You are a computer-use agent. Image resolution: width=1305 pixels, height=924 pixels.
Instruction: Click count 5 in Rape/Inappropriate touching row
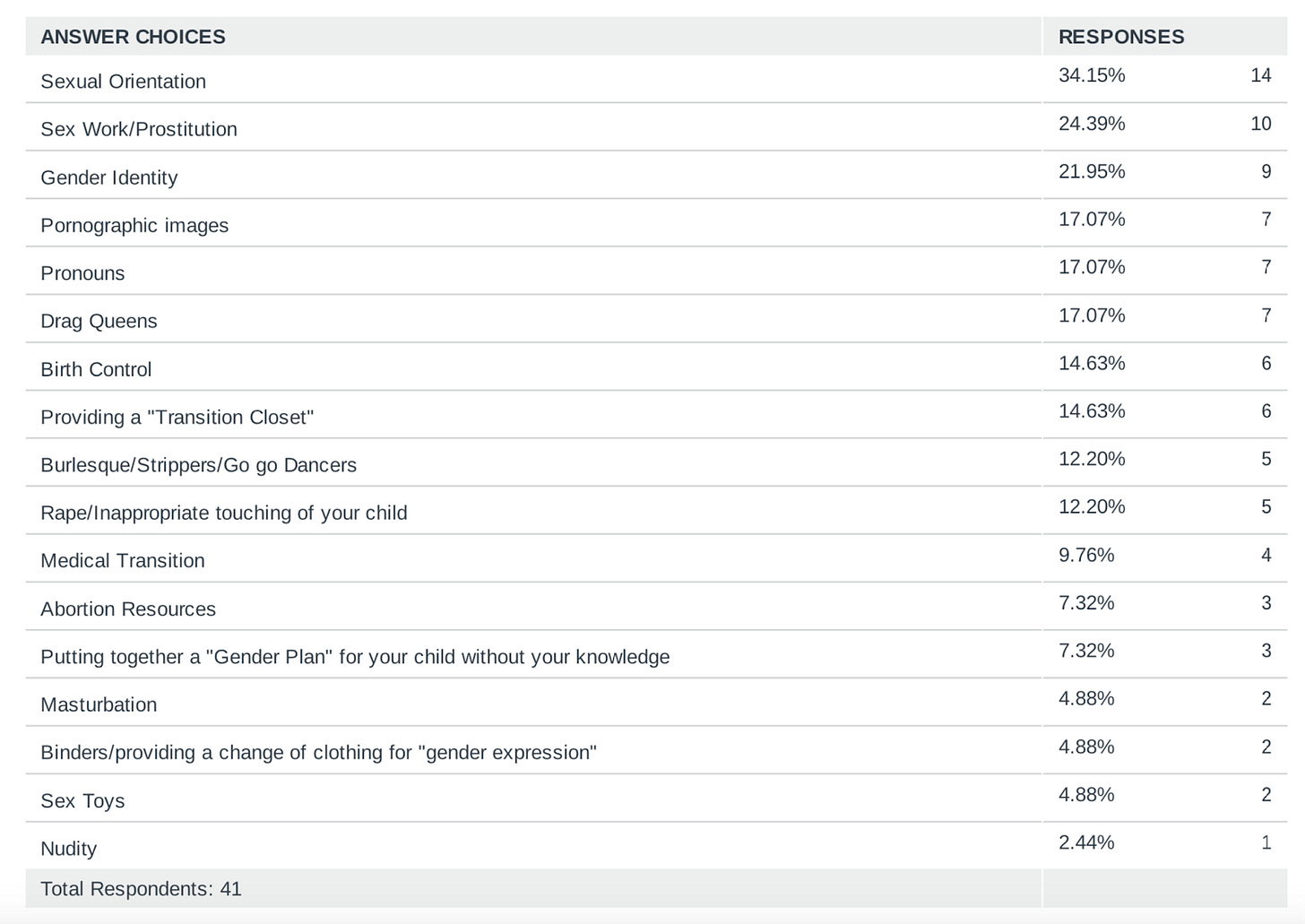[x=1266, y=507]
